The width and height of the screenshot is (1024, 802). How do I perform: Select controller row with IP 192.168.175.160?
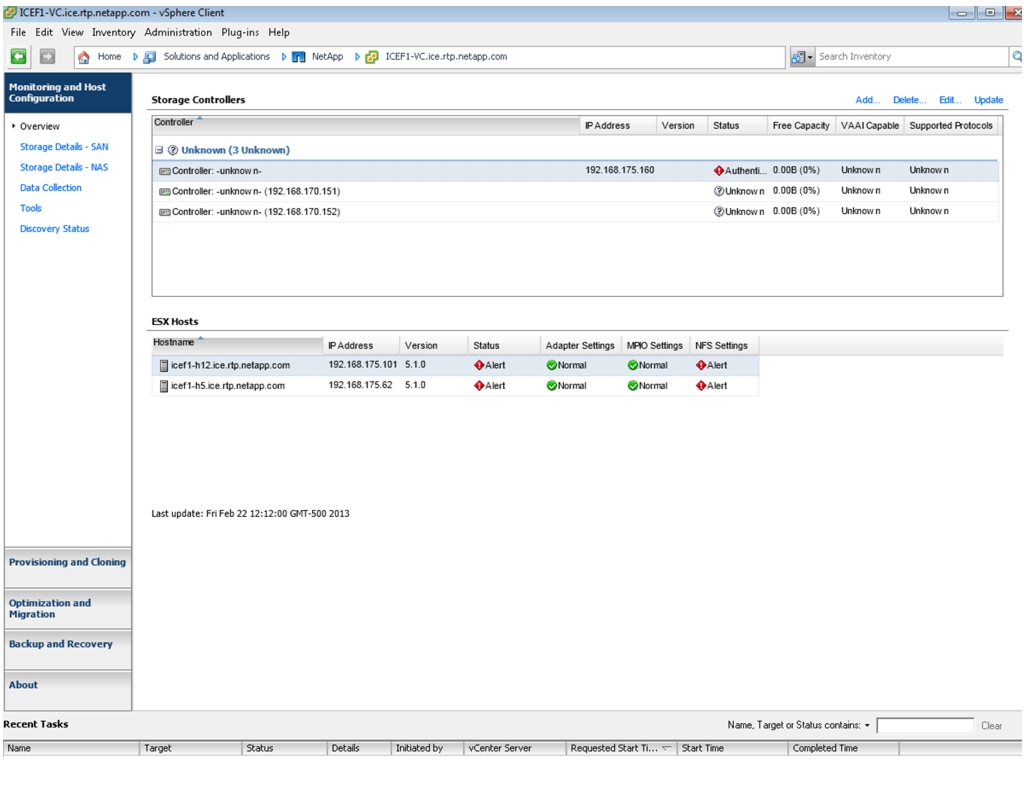[x=575, y=170]
